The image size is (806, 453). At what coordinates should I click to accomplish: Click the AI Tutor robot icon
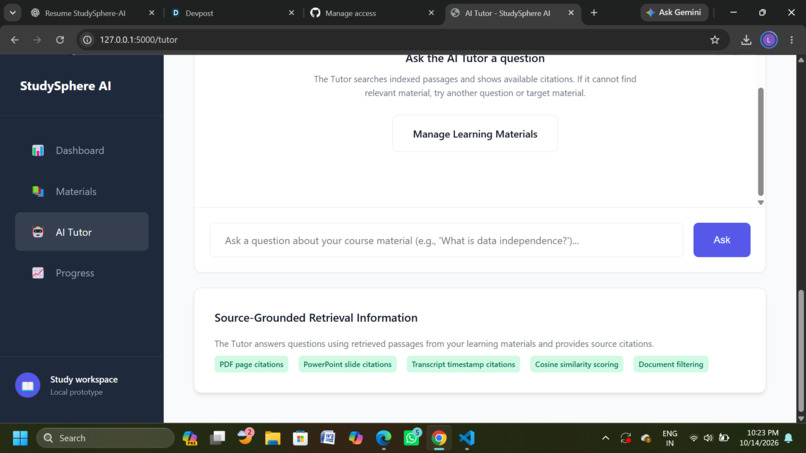point(38,232)
